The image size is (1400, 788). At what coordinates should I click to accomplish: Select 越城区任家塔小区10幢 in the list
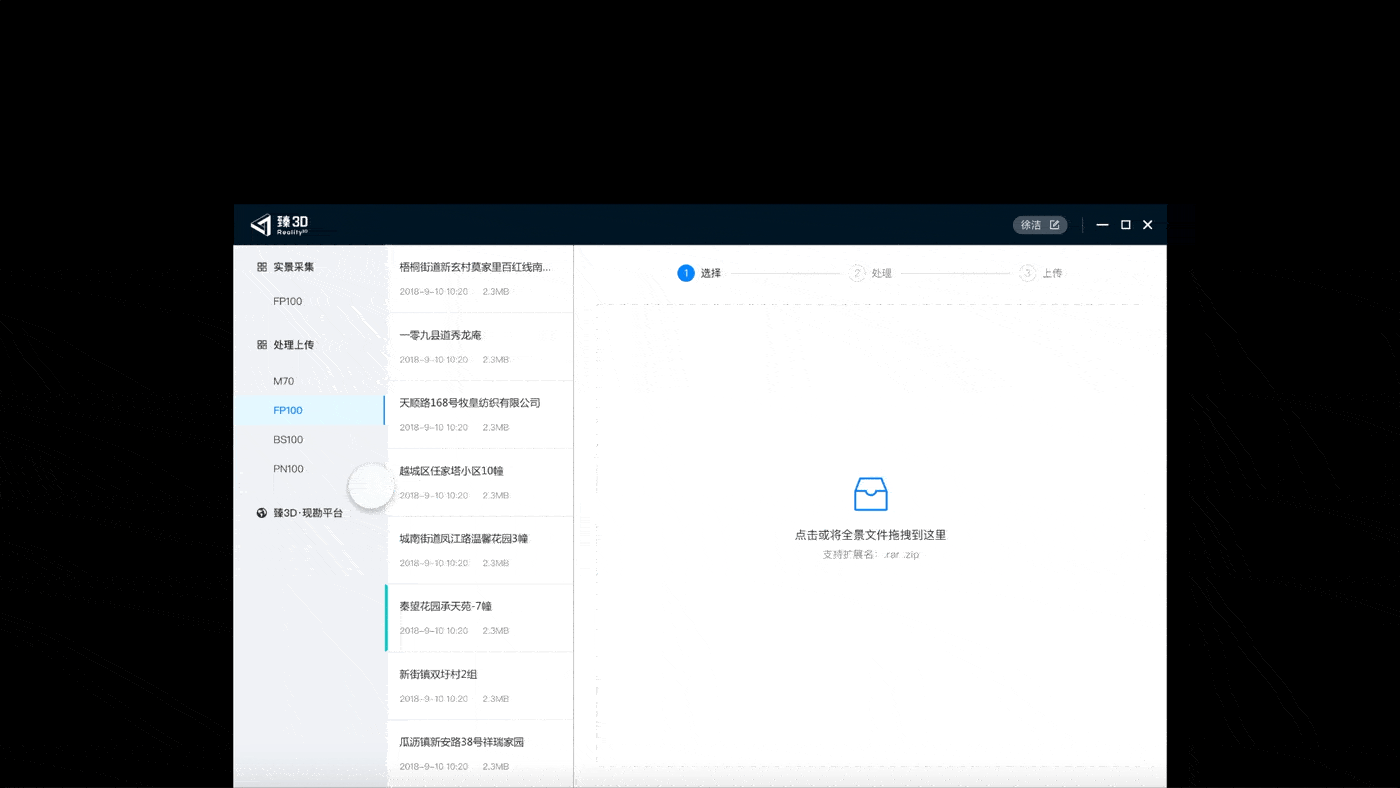tap(480, 483)
